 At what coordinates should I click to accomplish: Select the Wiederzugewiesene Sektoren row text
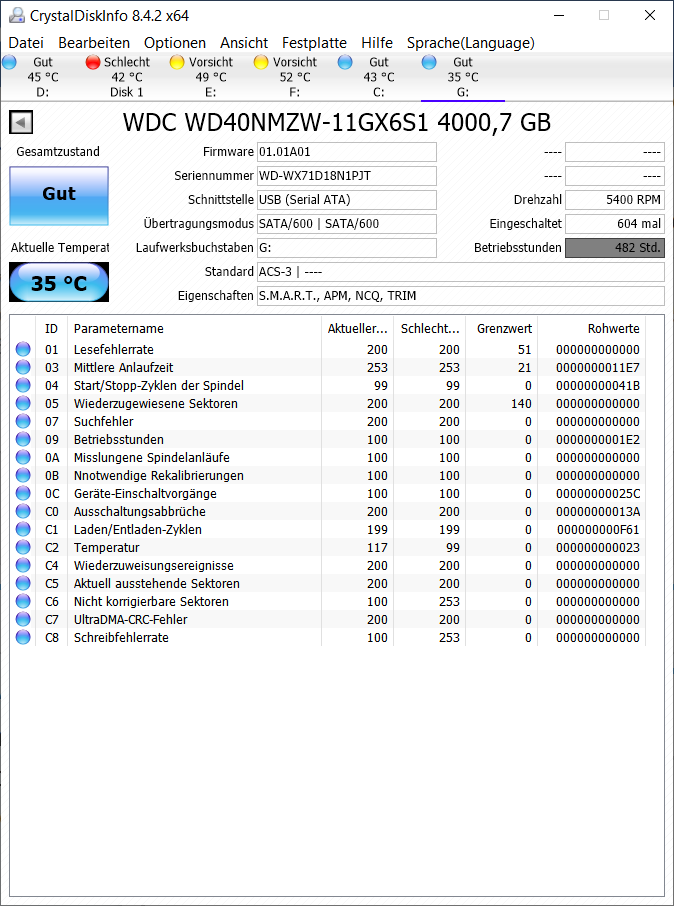point(155,403)
